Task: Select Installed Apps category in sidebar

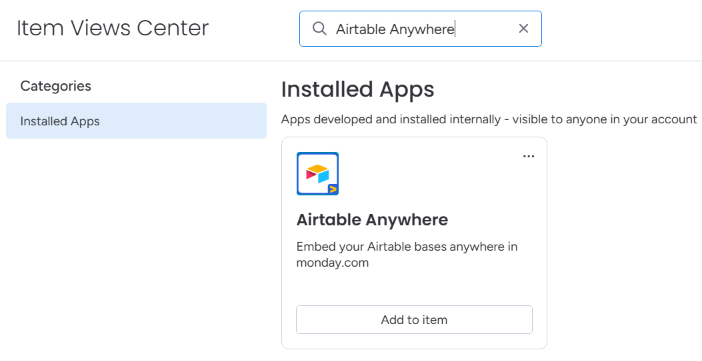Action: click(x=136, y=121)
